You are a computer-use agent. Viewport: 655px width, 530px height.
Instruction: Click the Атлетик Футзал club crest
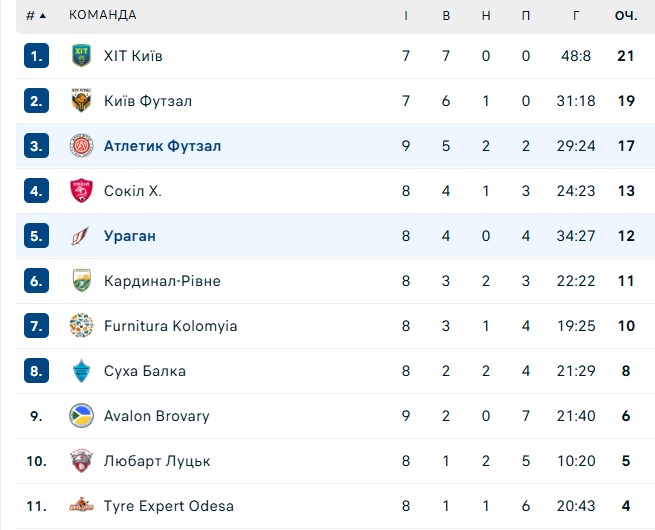pos(81,146)
